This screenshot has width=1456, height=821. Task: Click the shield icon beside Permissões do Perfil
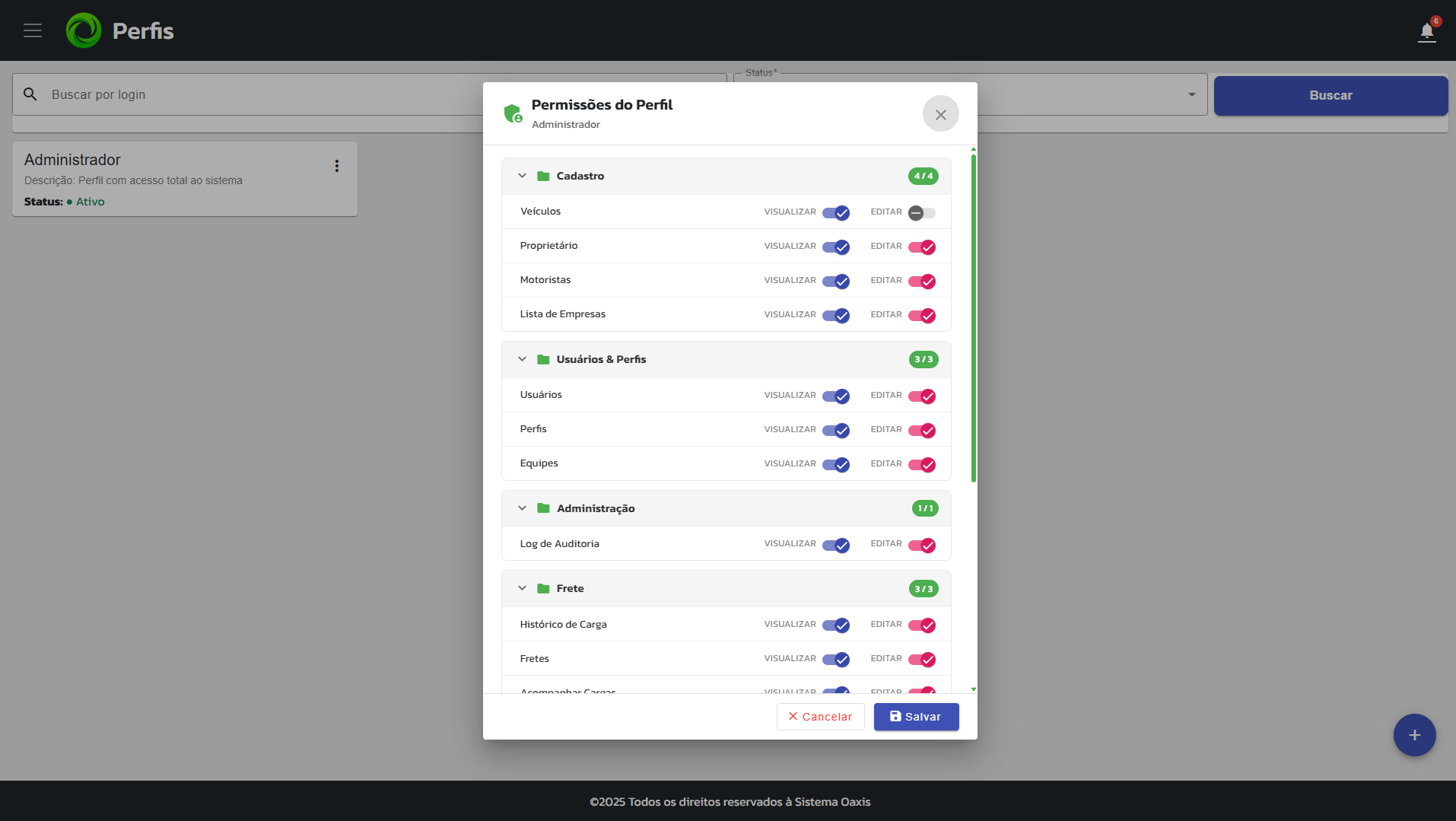[513, 113]
